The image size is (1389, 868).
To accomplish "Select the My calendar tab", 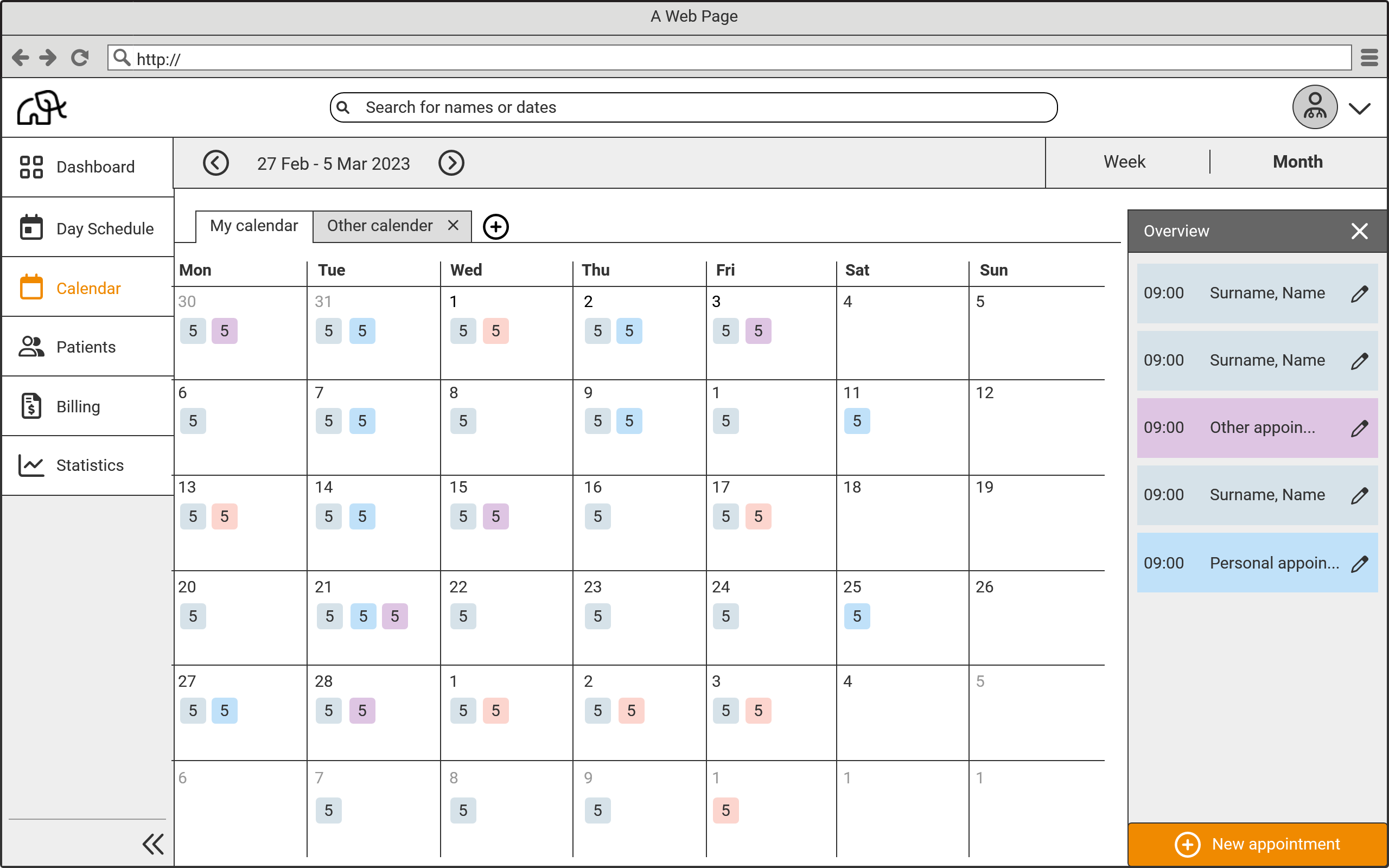I will 253,225.
